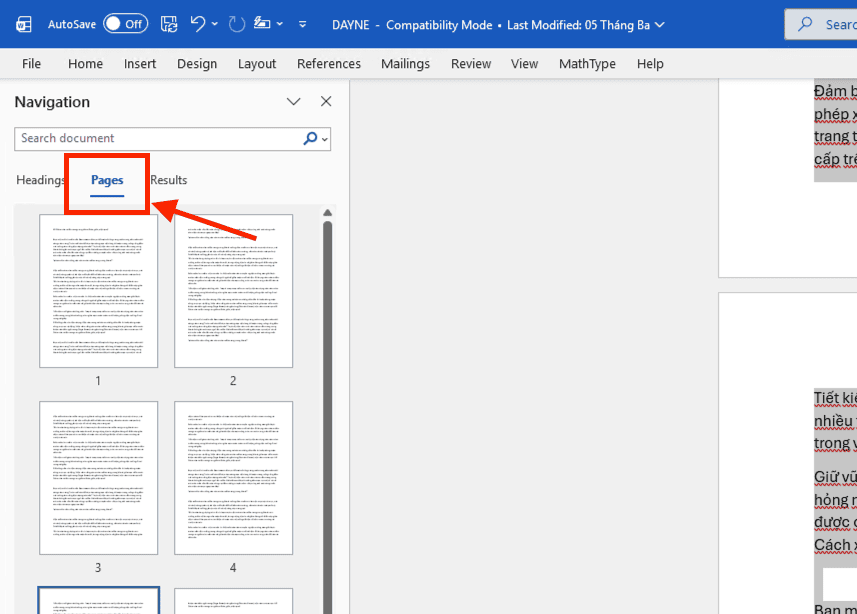Close the Navigation pane
Viewport: 857px width, 614px height.
click(x=326, y=101)
